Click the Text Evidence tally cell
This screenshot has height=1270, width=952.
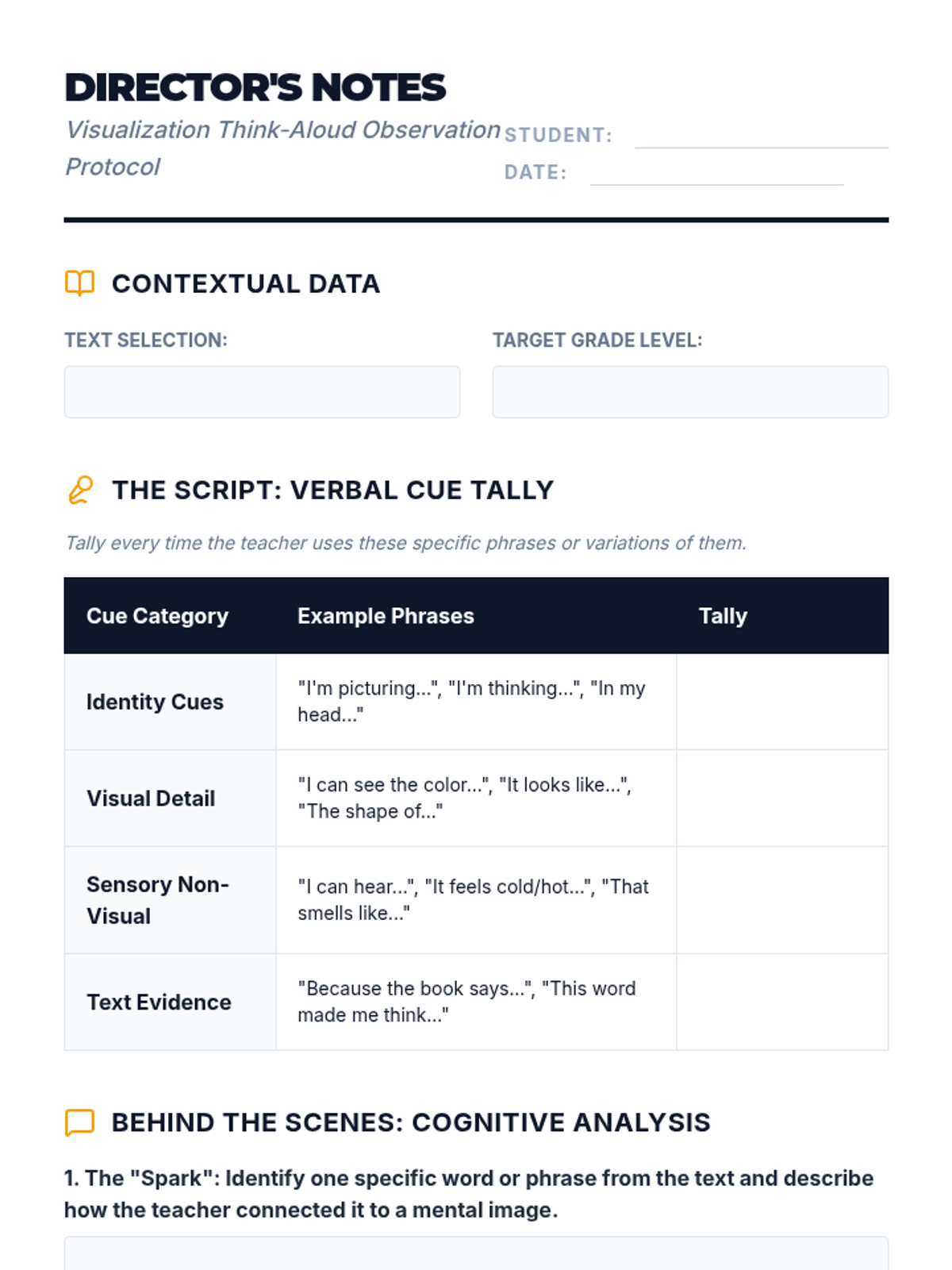coord(781,1002)
